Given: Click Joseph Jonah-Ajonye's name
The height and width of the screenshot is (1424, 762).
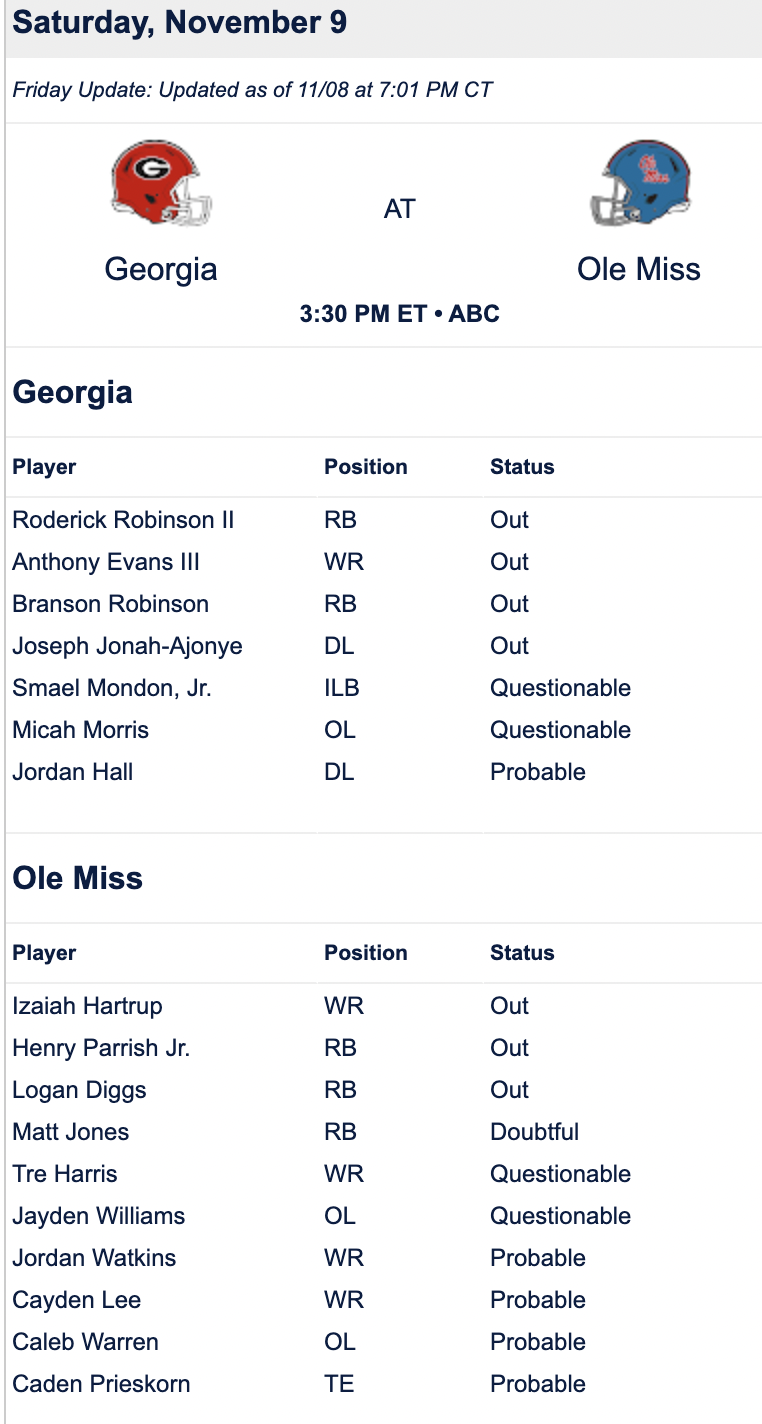Looking at the screenshot, I should [127, 646].
